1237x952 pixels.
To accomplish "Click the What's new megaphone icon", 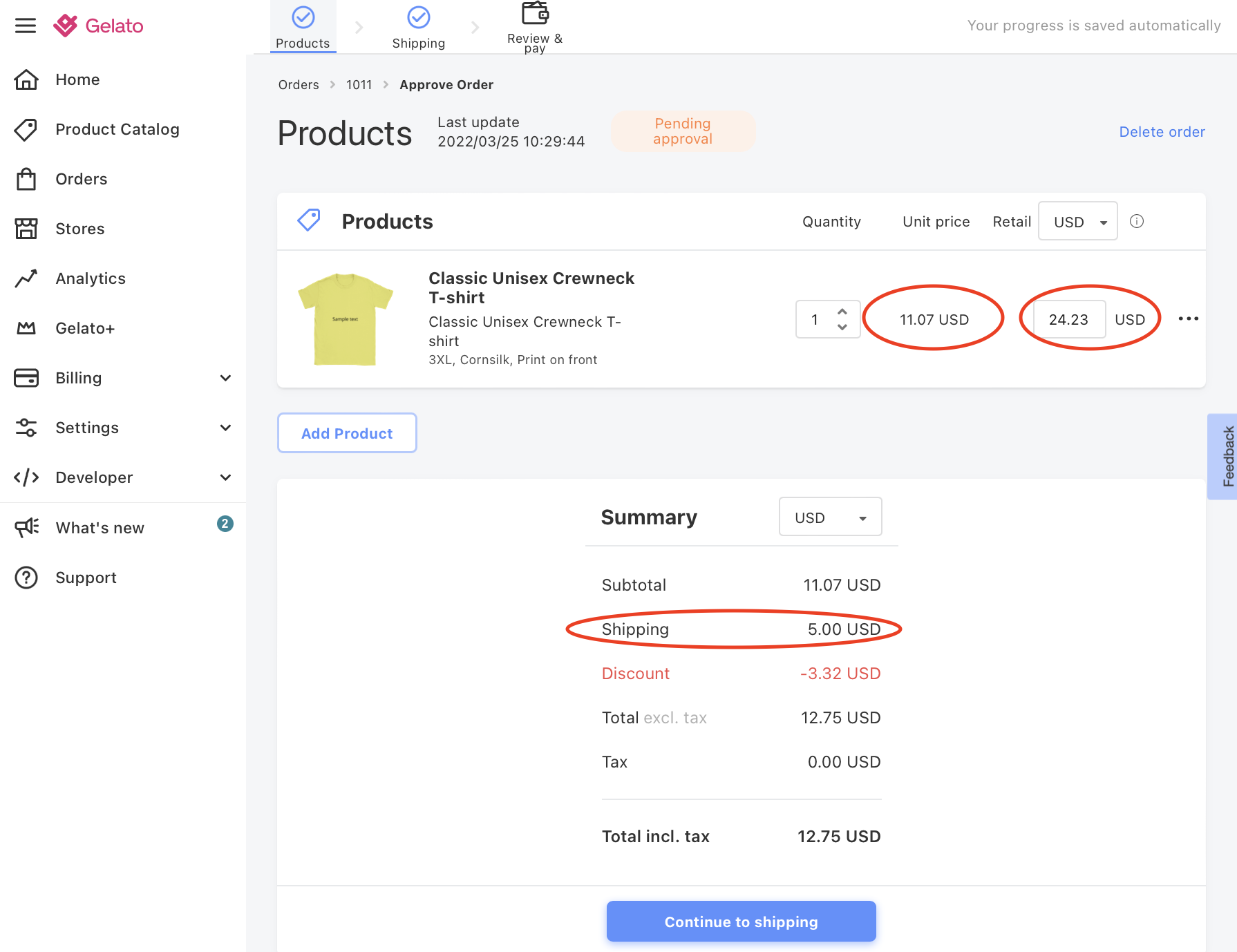I will (26, 528).
